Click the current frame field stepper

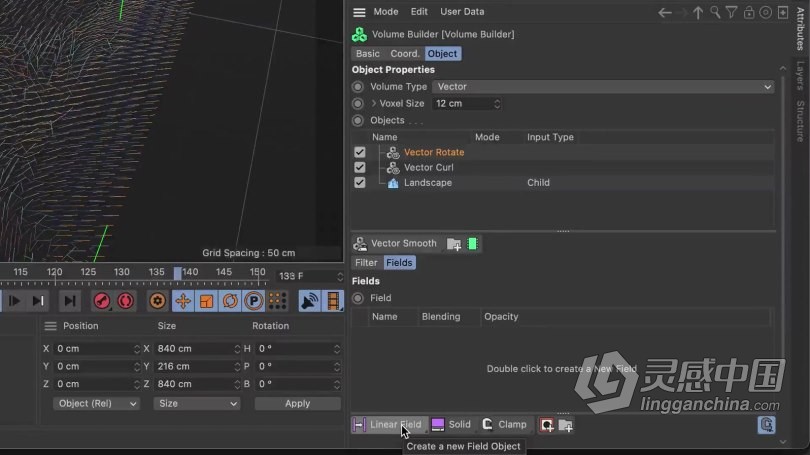[x=339, y=276]
